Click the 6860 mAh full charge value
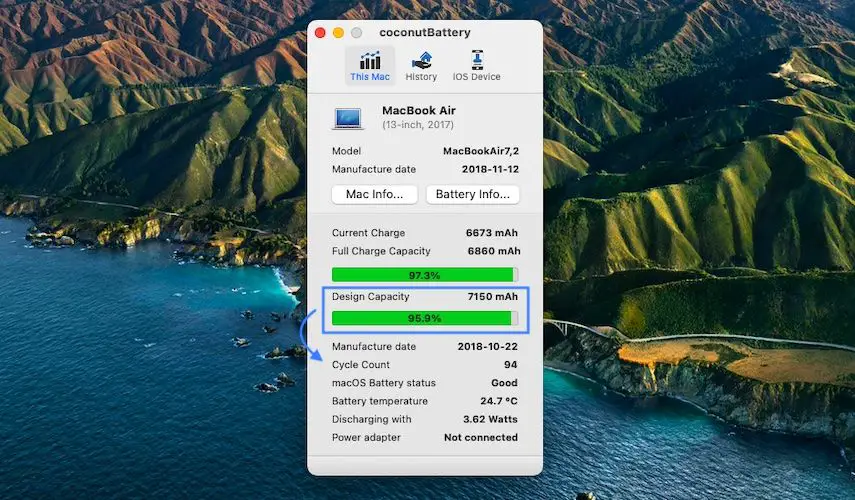855x500 pixels. click(493, 251)
